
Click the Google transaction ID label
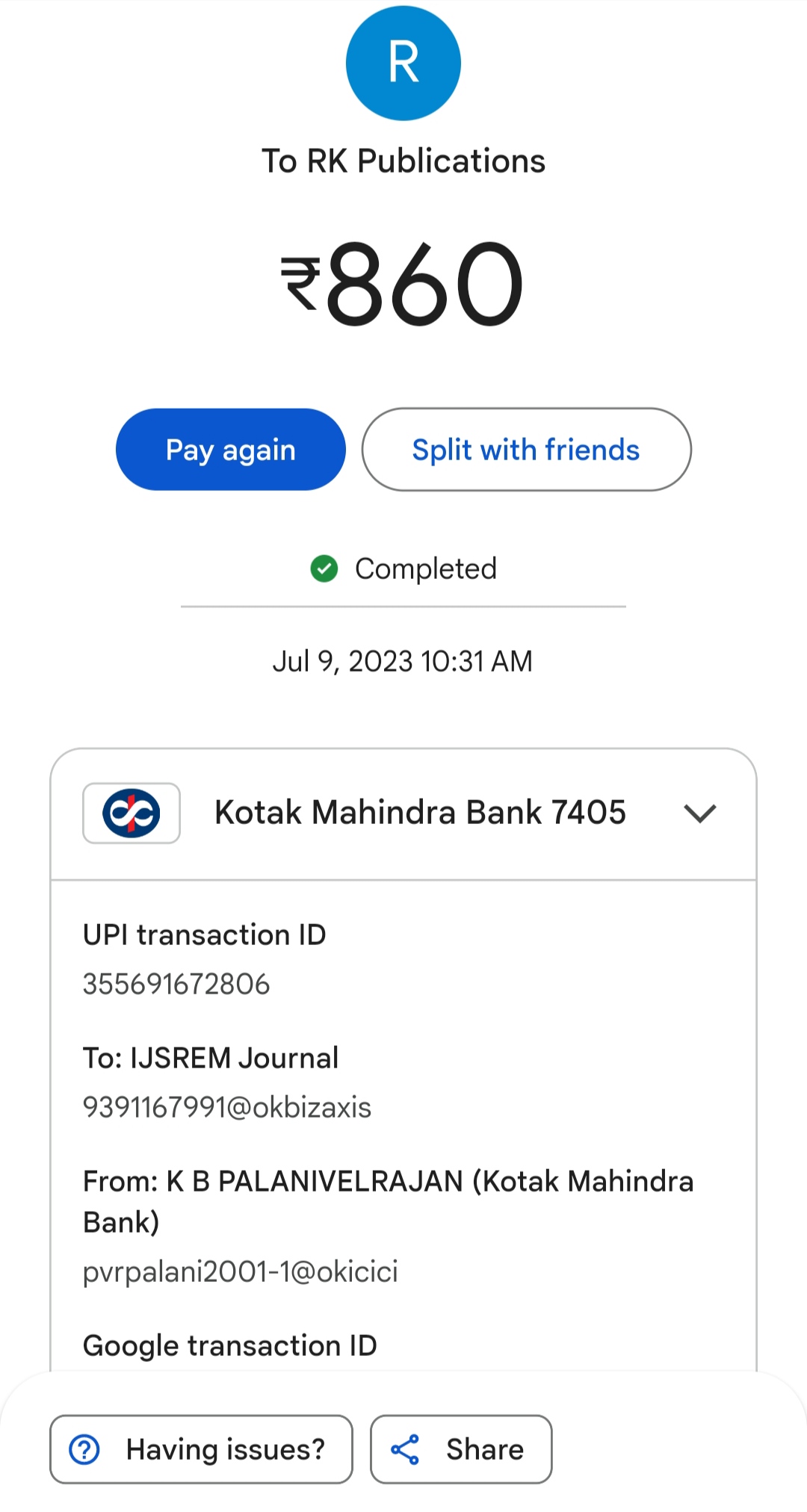coord(230,1345)
